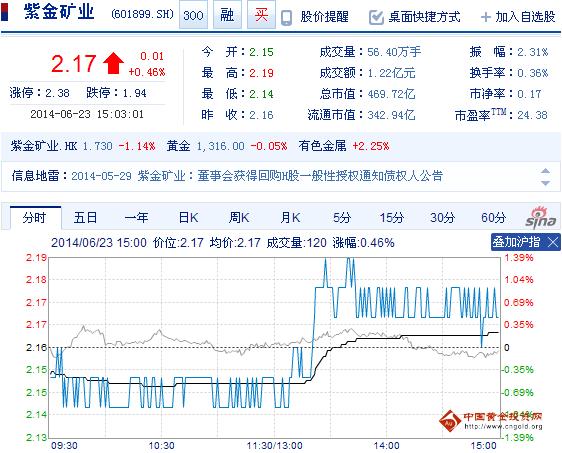Image resolution: width=562 pixels, height=453 pixels.
Task: Click the 11:30/13:00 time axis label
Action: [x=275, y=445]
